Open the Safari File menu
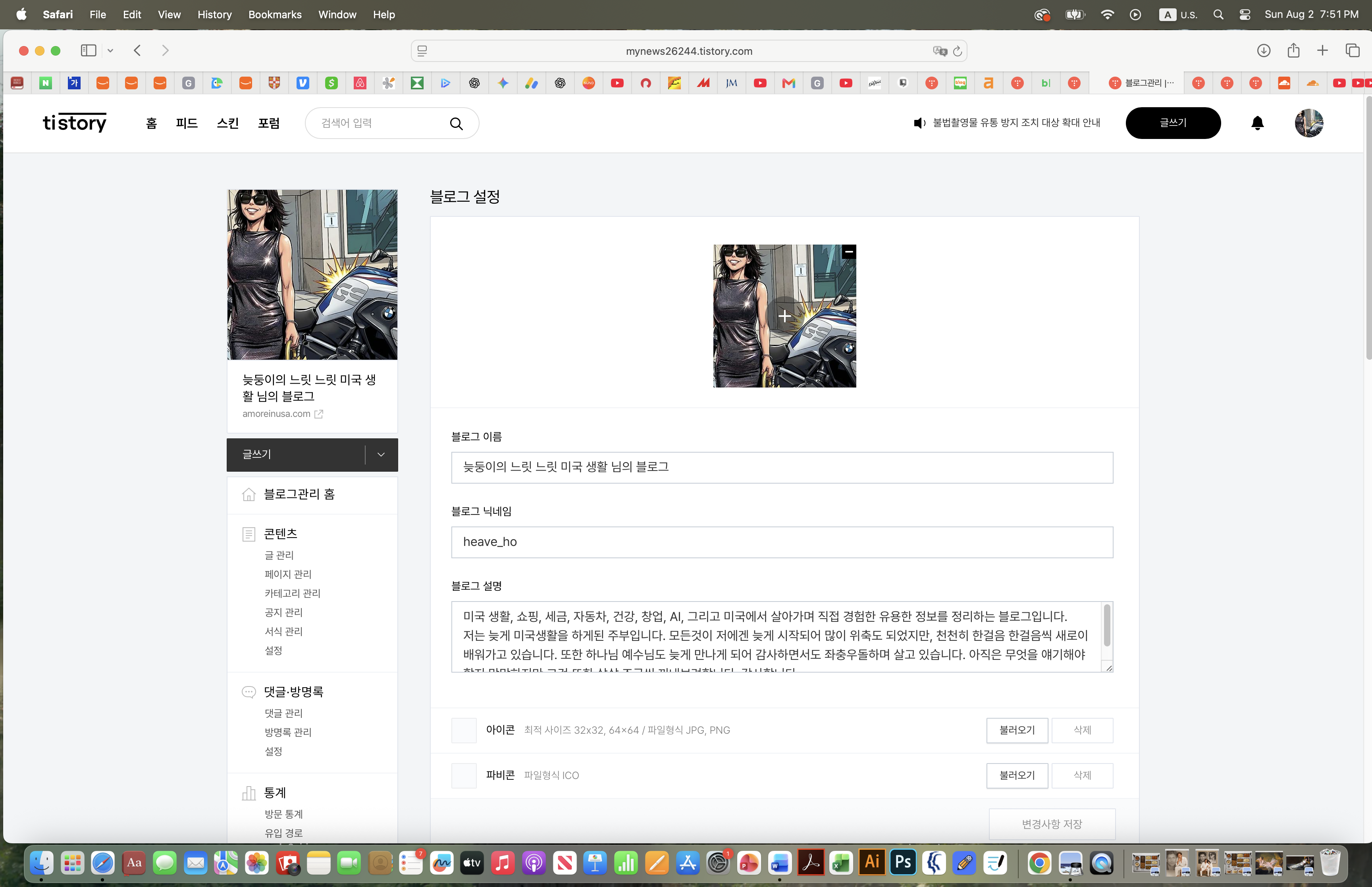 point(98,14)
